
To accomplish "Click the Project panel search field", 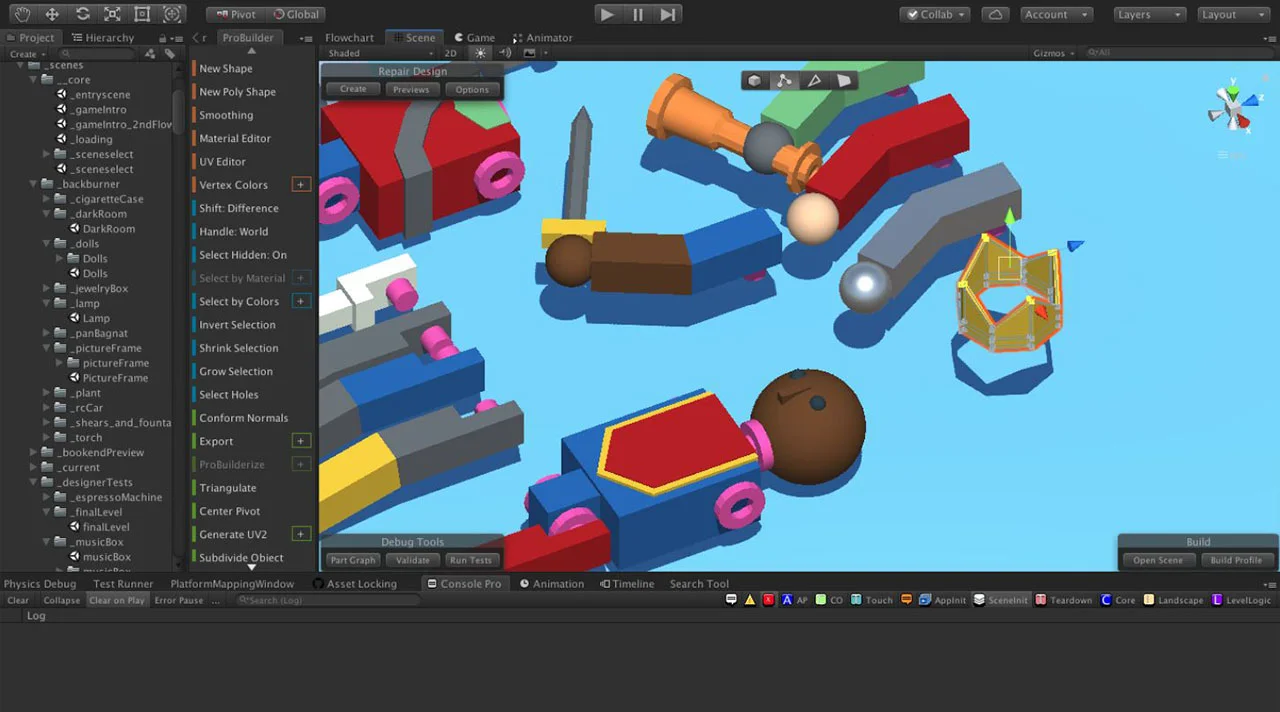I will (x=95, y=53).
